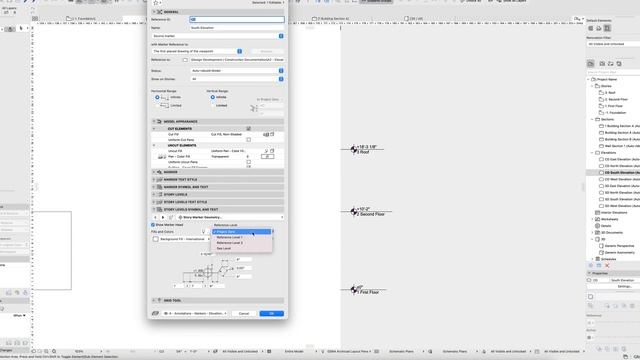Image resolution: width=640 pixels, height=360 pixels.
Task: Expand the Story Levels Text Style section
Action: pos(154,202)
